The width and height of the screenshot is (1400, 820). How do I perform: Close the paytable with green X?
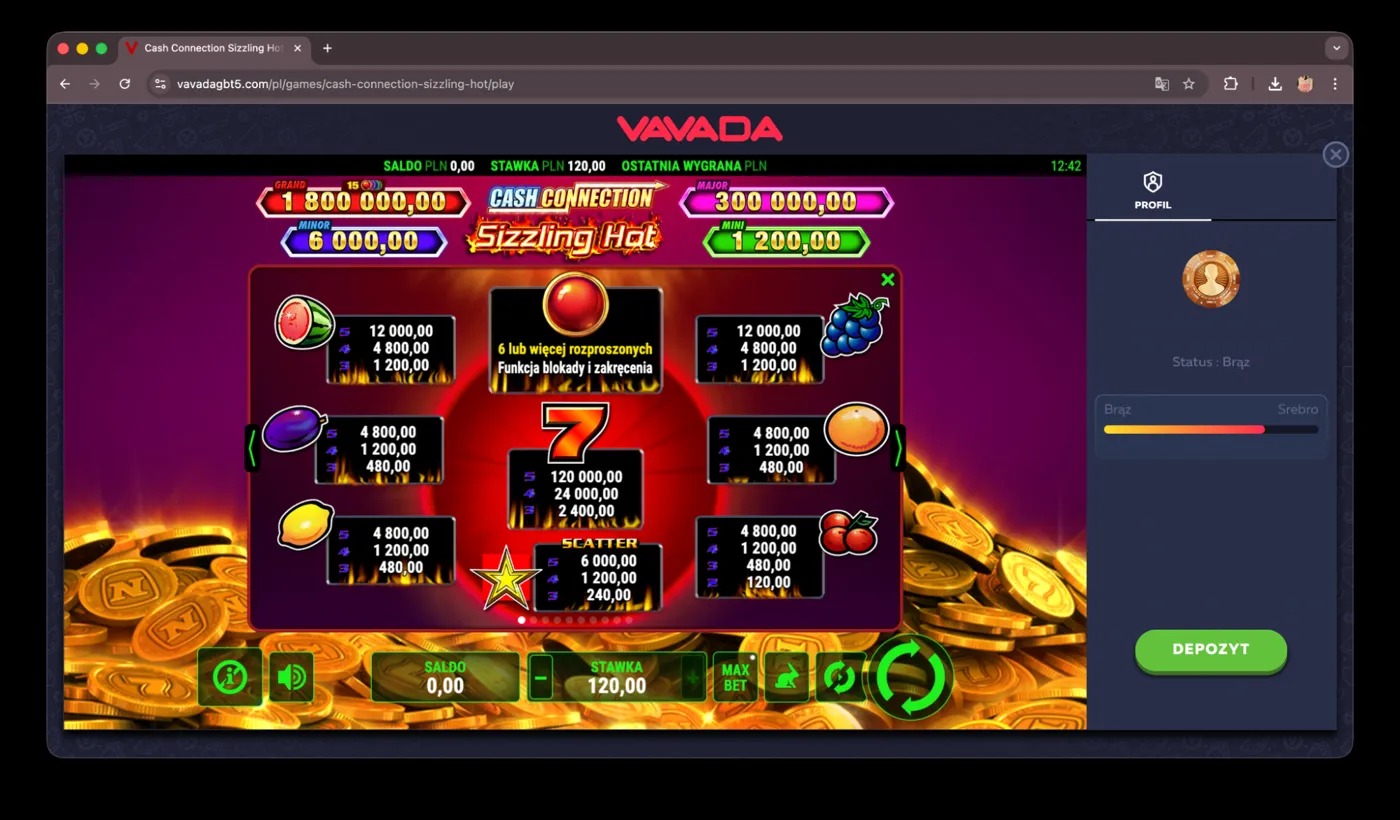pos(887,280)
